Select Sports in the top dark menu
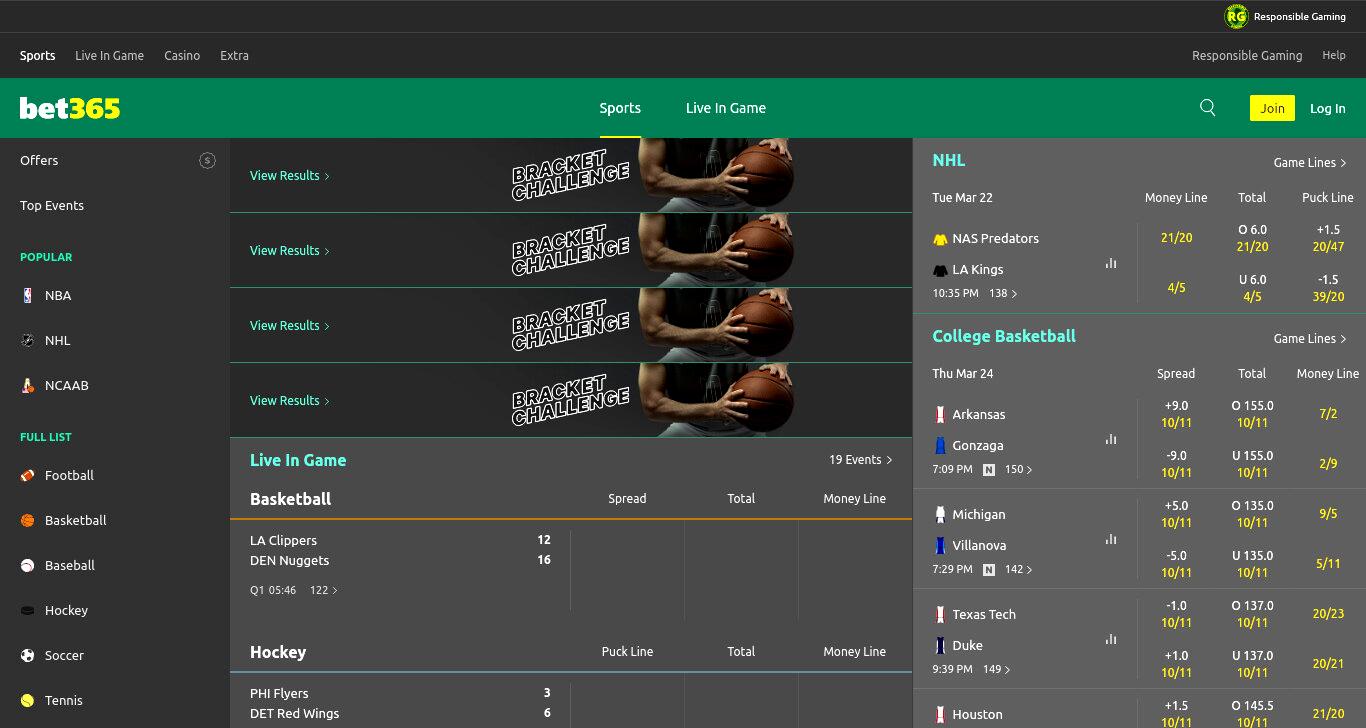1366x728 pixels. (x=38, y=55)
